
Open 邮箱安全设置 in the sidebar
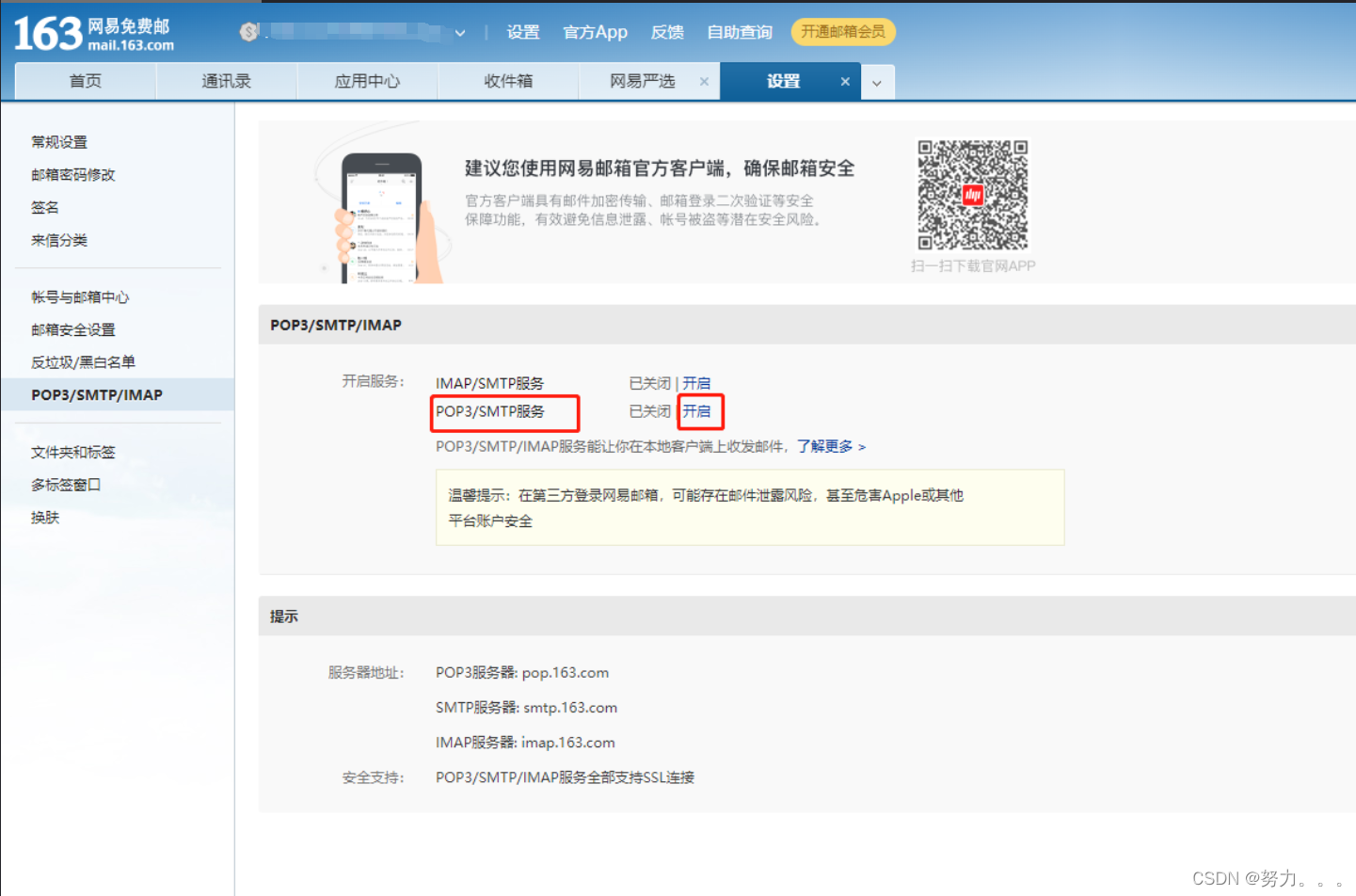tap(73, 330)
